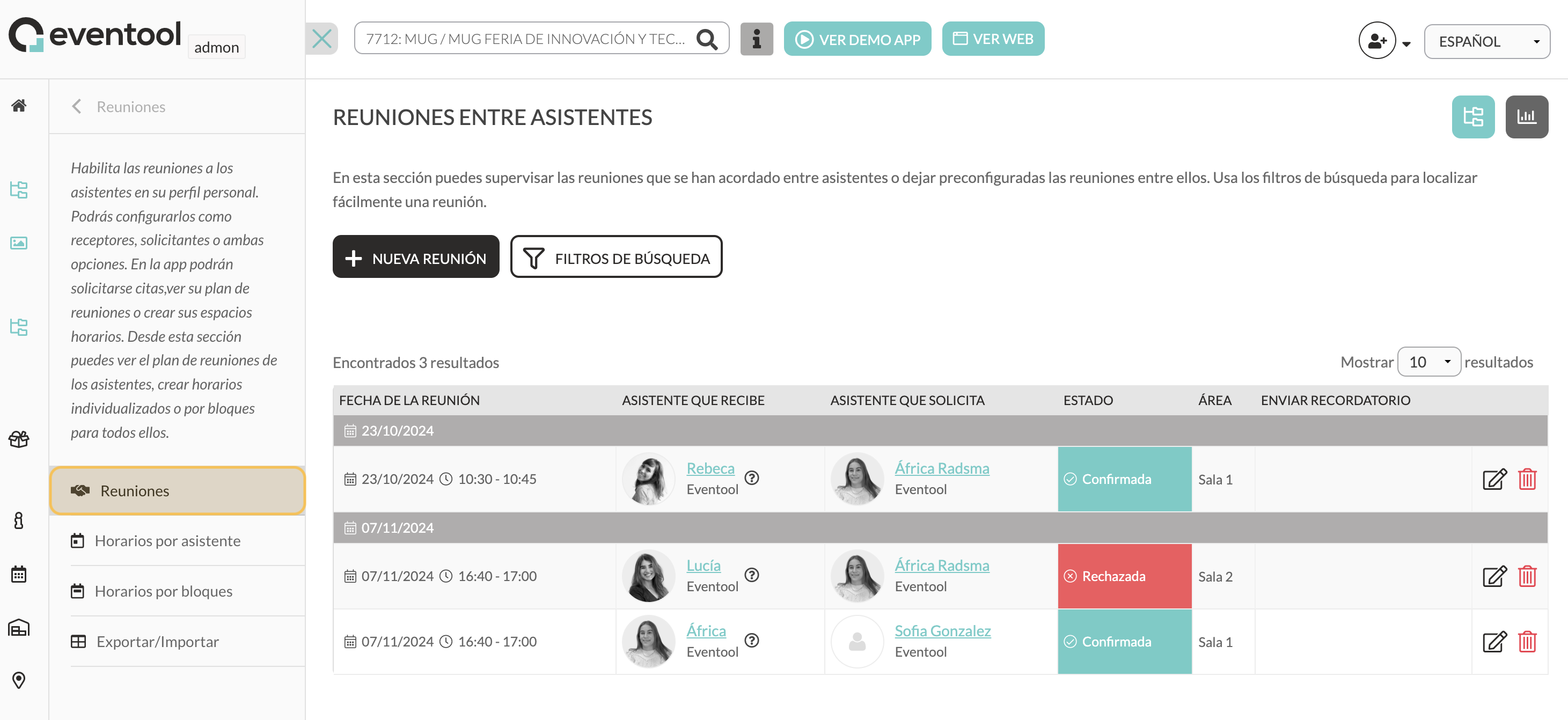This screenshot has width=1568, height=720.
Task: Open the home icon in sidebar
Action: (19, 106)
